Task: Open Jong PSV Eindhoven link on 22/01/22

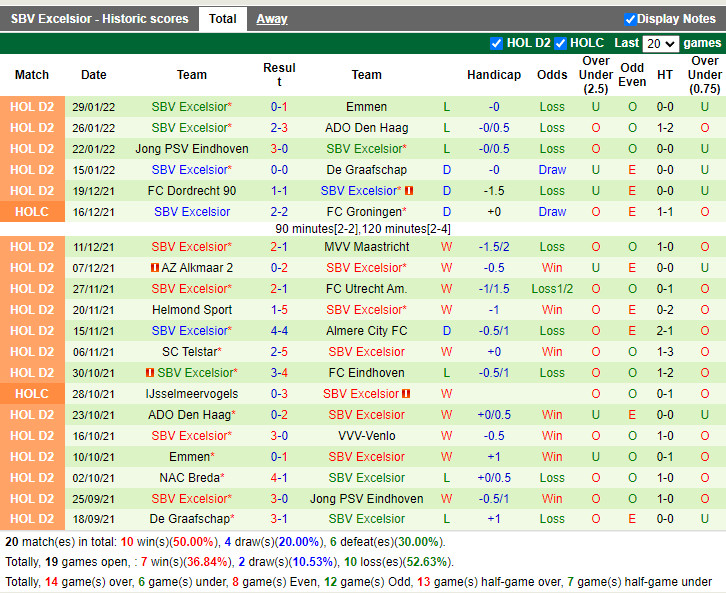Action: [x=192, y=149]
